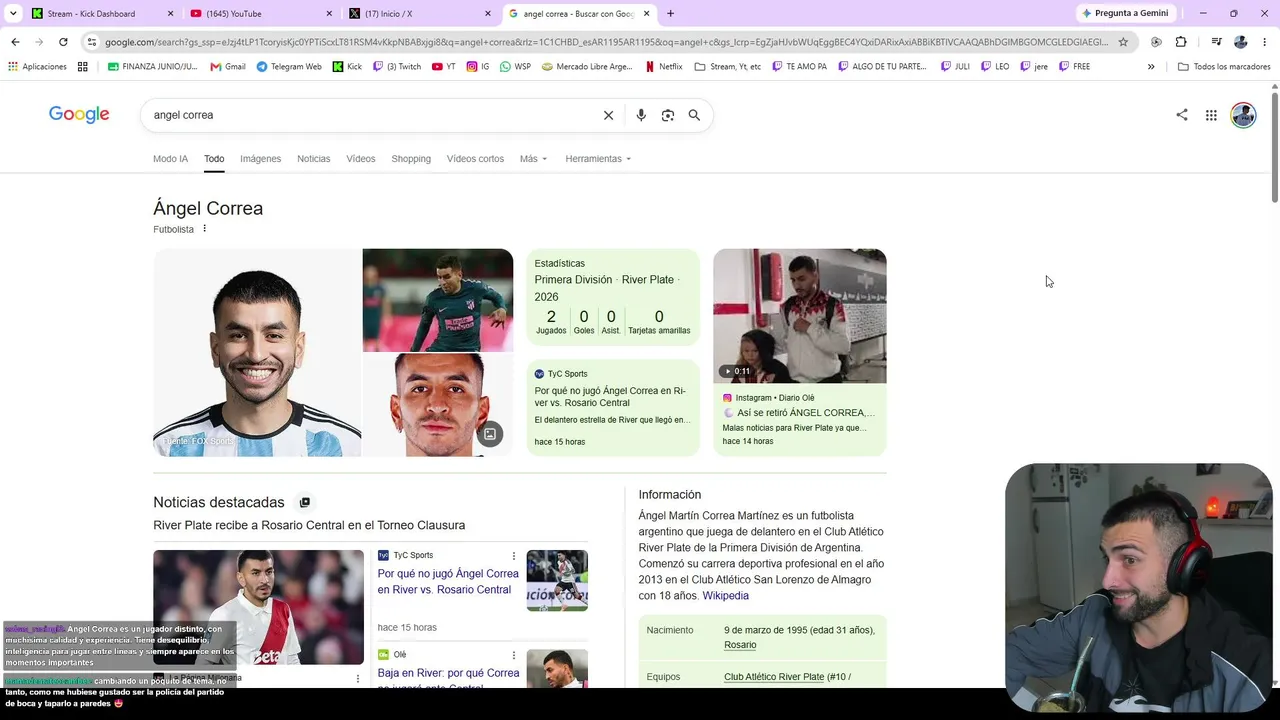
Task: Click the three-dot menu next to Futbolista
Action: coord(204,229)
